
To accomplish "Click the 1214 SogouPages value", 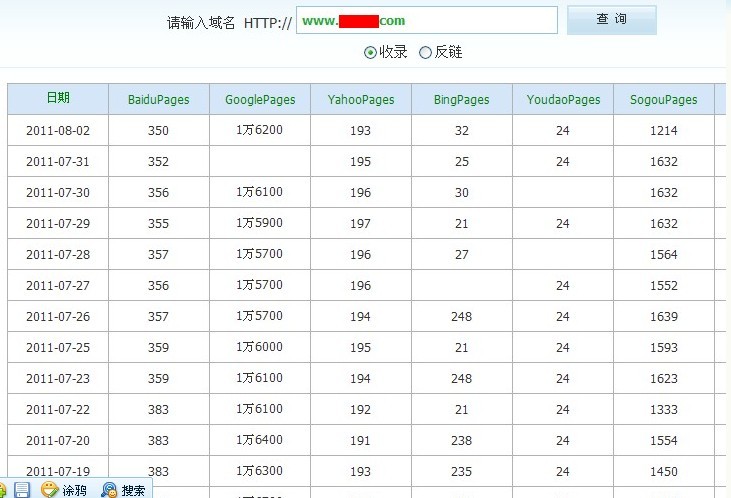I will pyautogui.click(x=663, y=131).
